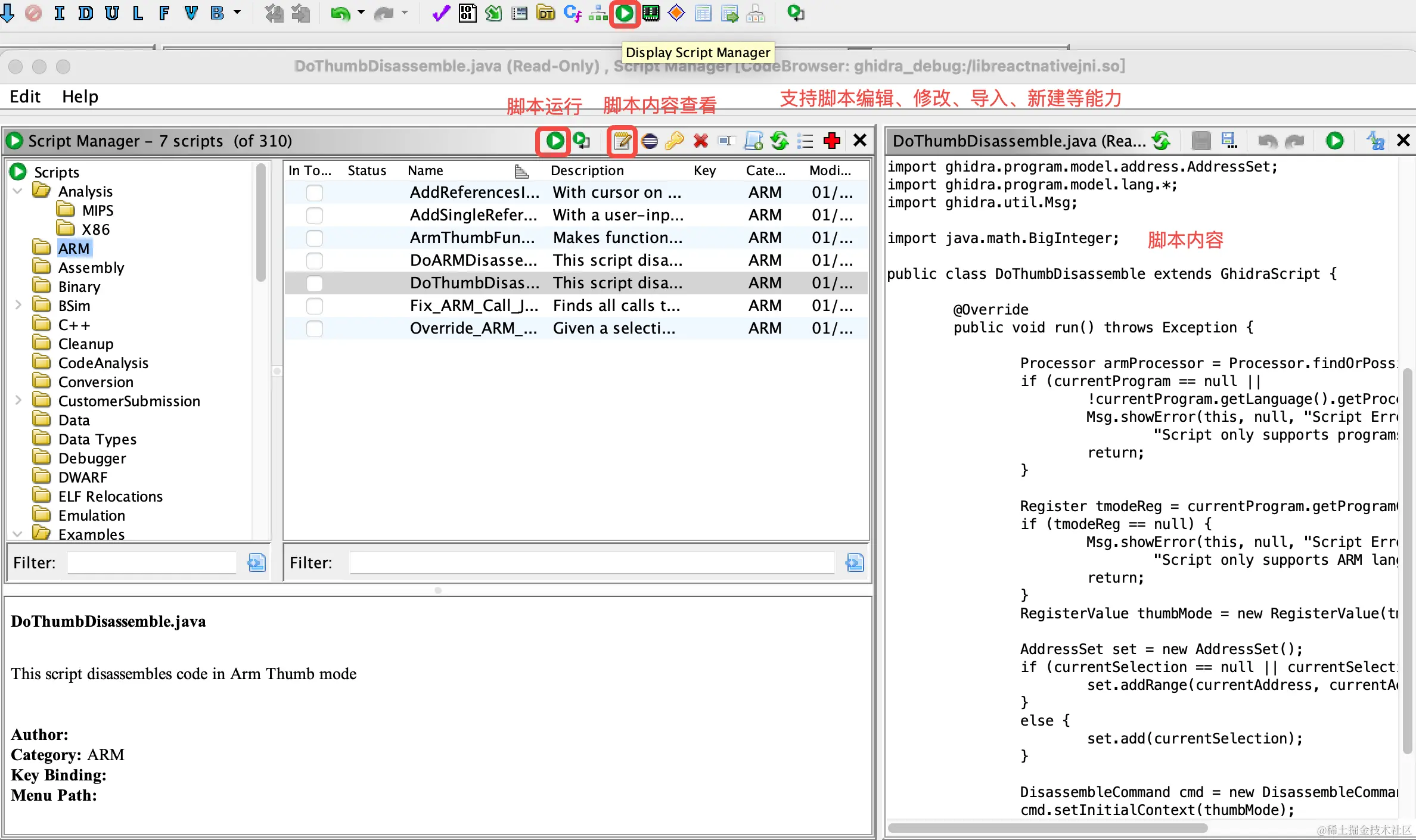Click the Select Font icon in script editor
Viewport: 1416px width, 840px height.
(1375, 141)
